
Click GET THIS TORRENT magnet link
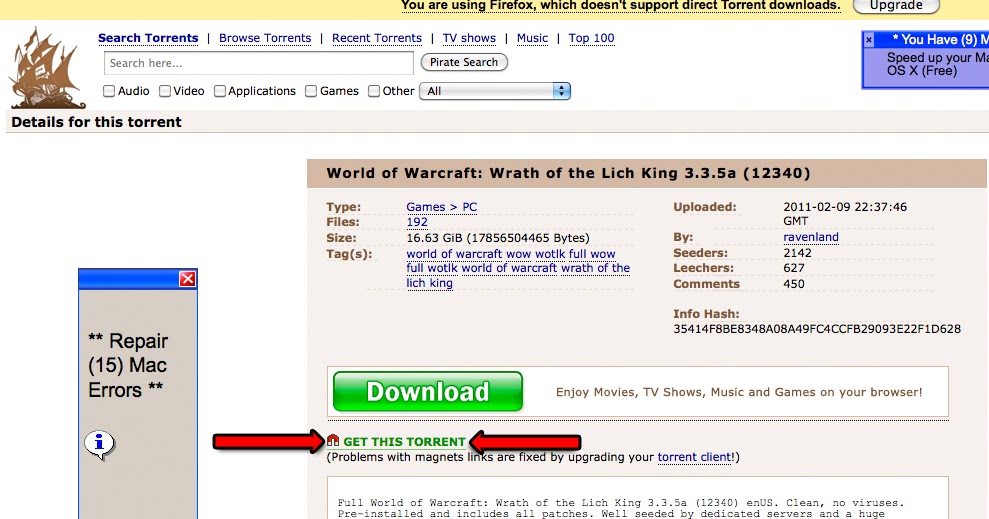point(404,441)
